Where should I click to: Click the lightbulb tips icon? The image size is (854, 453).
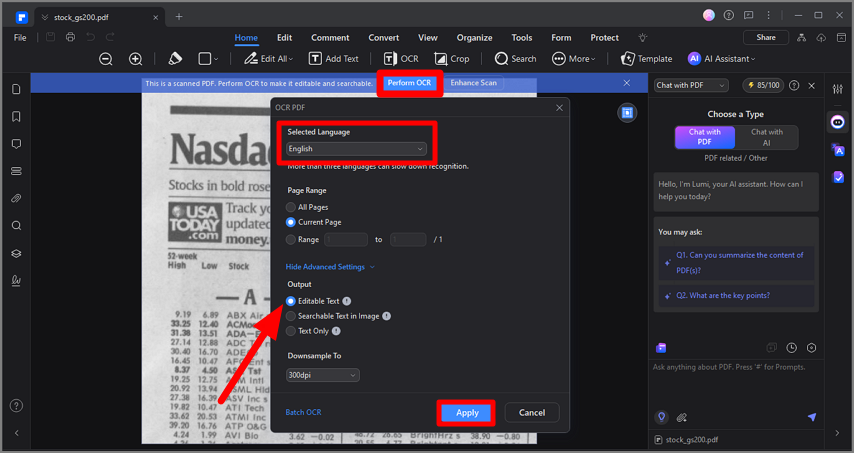tap(643, 38)
